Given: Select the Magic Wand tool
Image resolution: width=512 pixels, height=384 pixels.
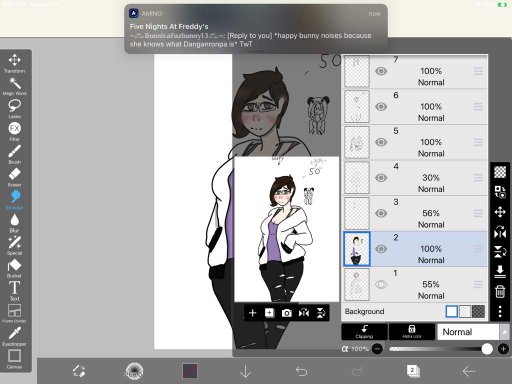Looking at the screenshot, I should [14, 86].
